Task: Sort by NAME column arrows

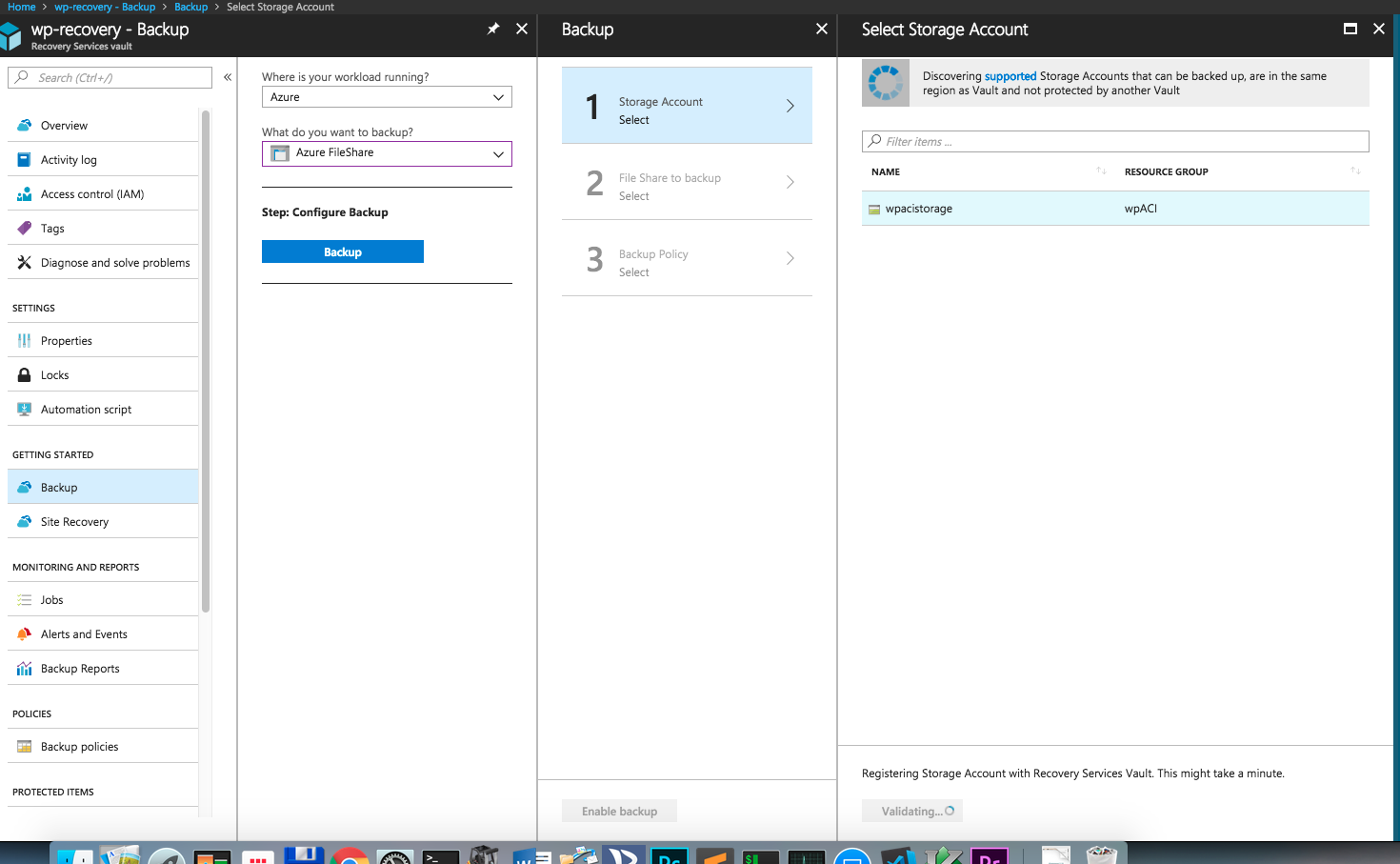Action: click(1101, 171)
